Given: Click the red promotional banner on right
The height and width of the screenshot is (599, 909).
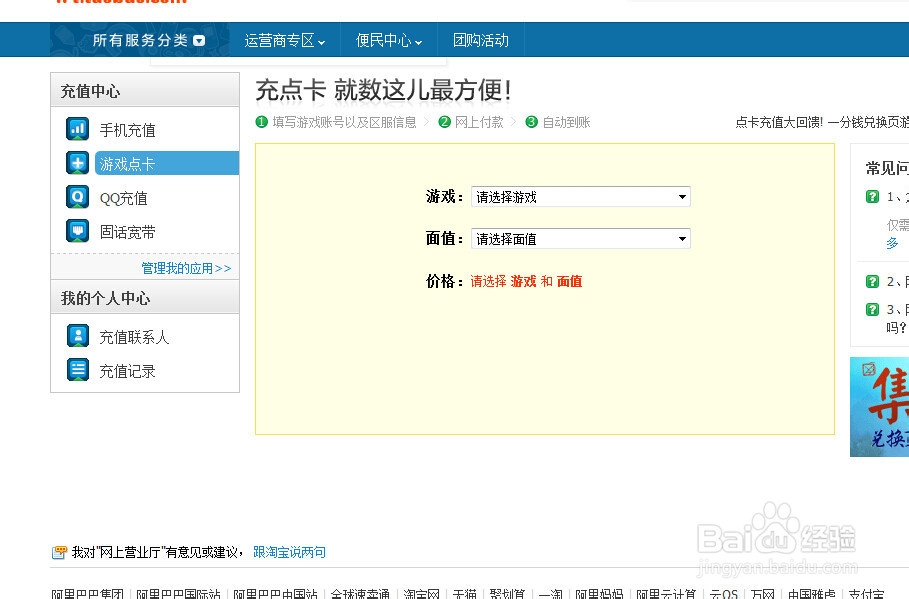Looking at the screenshot, I should tap(879, 407).
